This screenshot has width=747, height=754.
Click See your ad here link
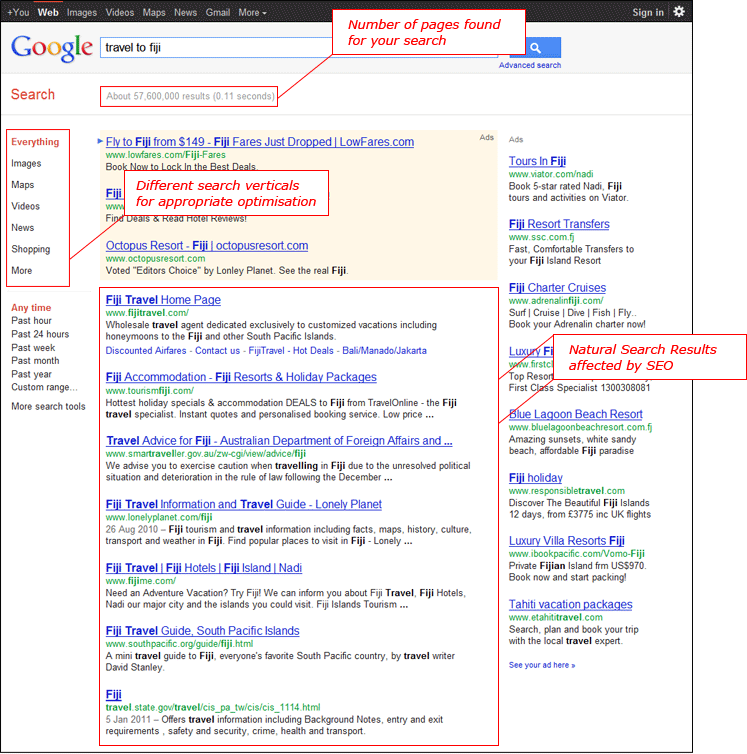[x=542, y=665]
